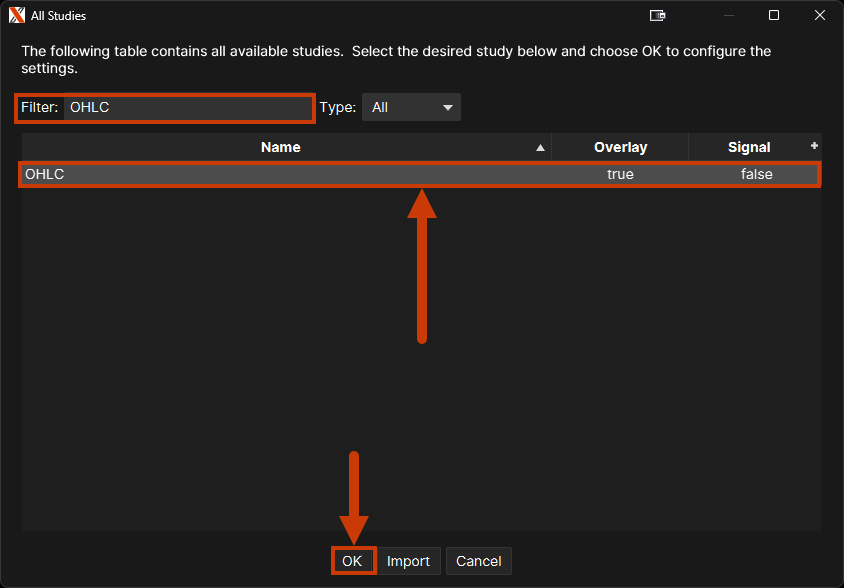Maximize the All Studies window

tap(774, 15)
